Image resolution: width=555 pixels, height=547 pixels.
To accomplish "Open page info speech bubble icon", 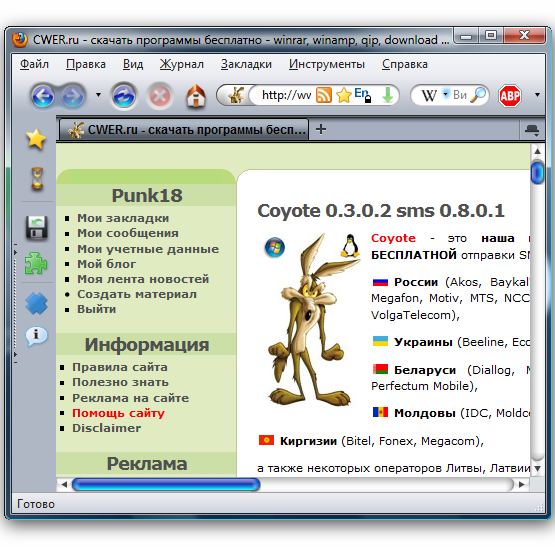I will pyautogui.click(x=36, y=336).
